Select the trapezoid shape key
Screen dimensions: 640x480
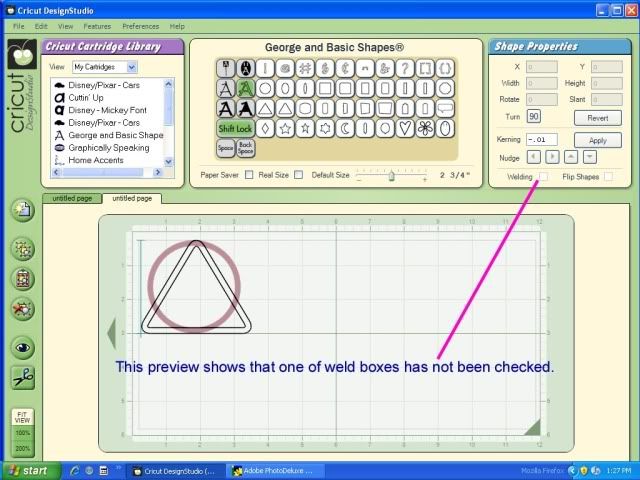[x=385, y=109]
